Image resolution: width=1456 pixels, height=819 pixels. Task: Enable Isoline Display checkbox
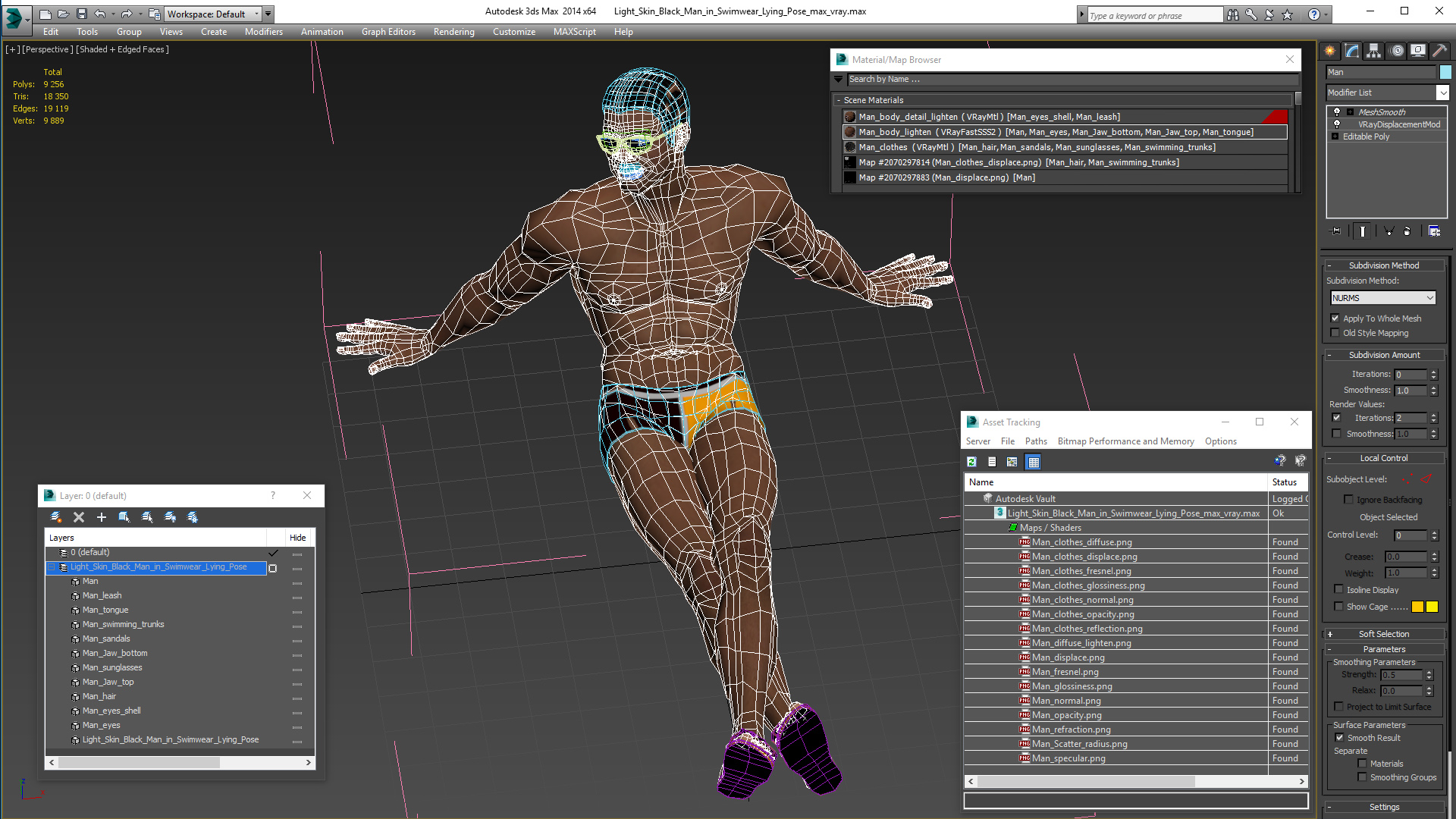pos(1339,589)
